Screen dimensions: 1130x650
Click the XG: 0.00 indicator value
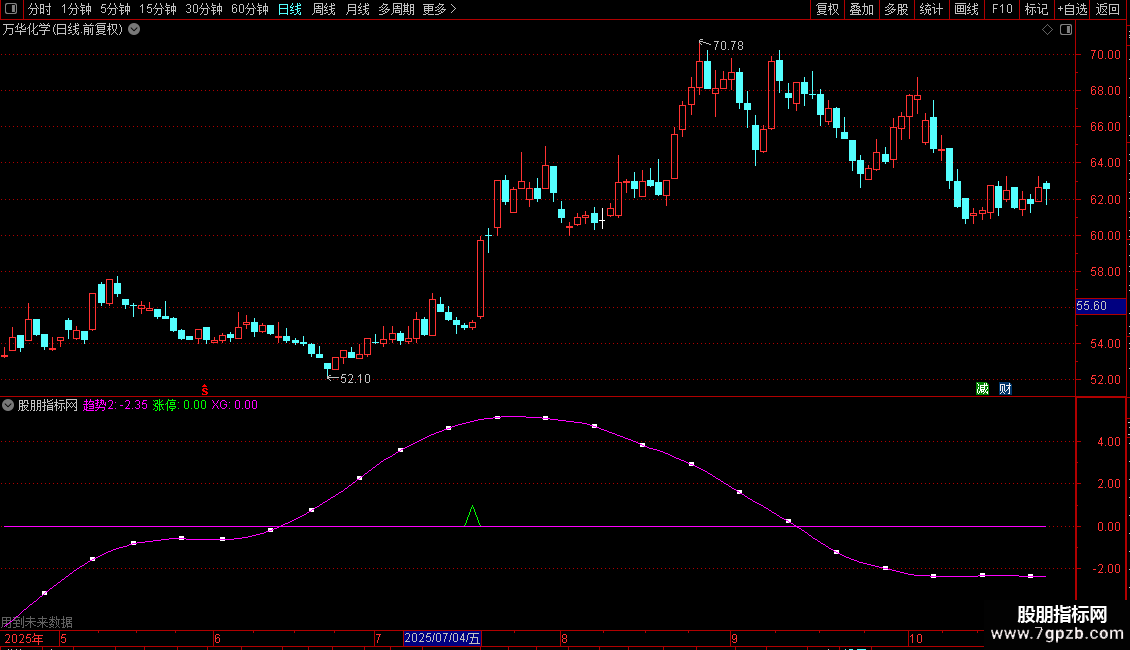234,405
